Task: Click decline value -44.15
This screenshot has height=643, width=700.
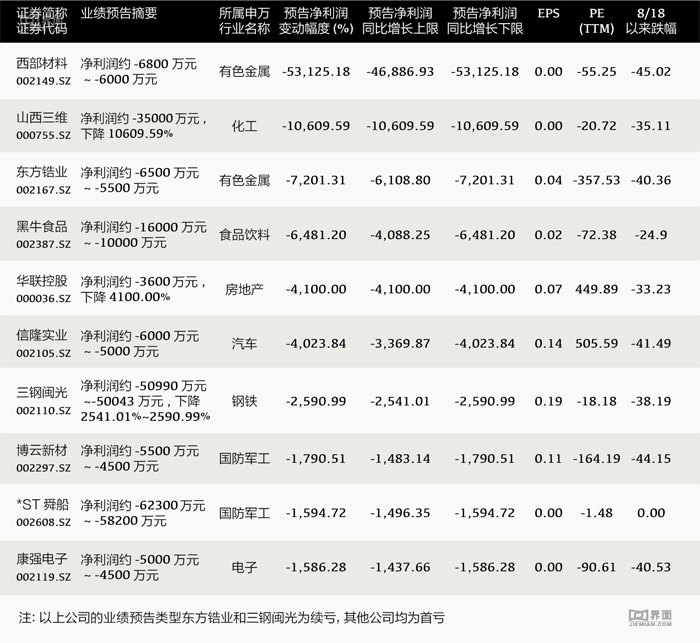Action: [x=651, y=459]
